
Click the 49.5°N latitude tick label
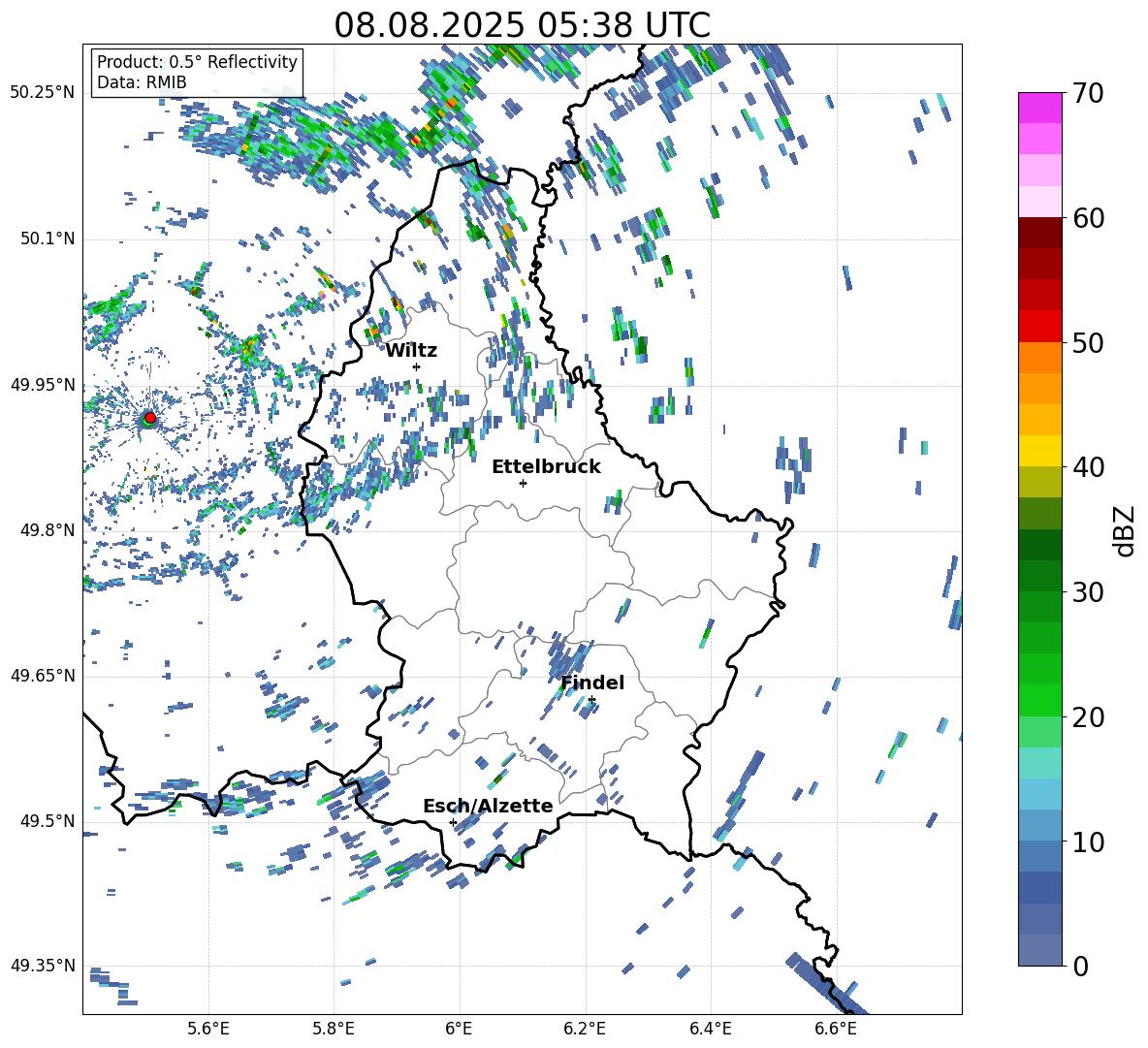[48, 821]
